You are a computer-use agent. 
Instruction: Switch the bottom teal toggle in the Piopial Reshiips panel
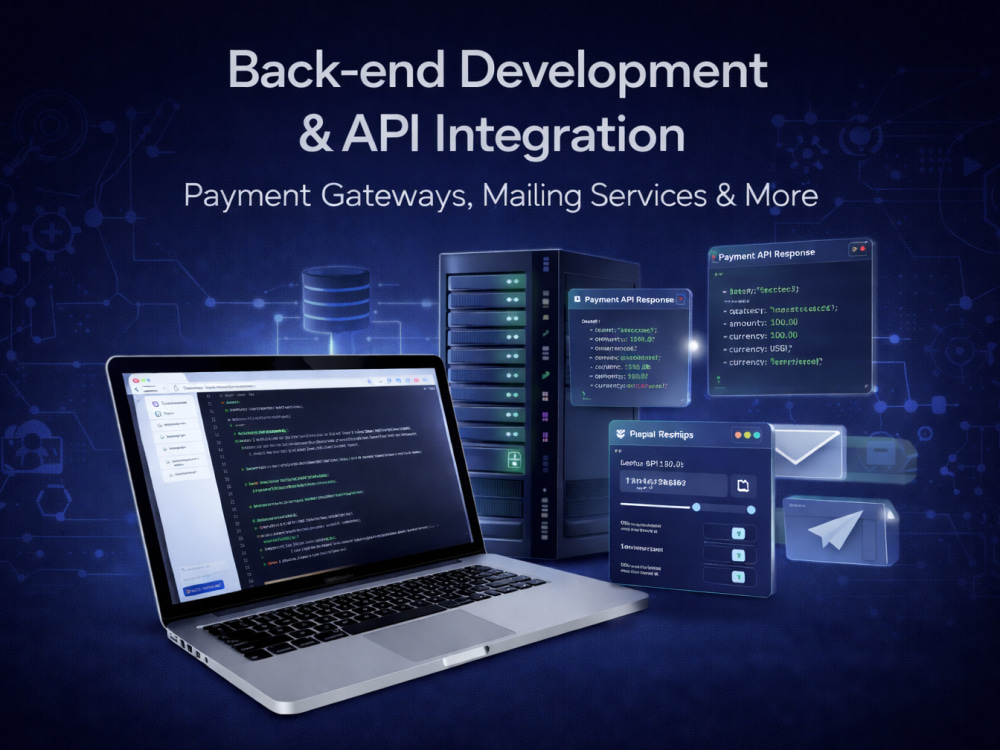pyautogui.click(x=738, y=577)
